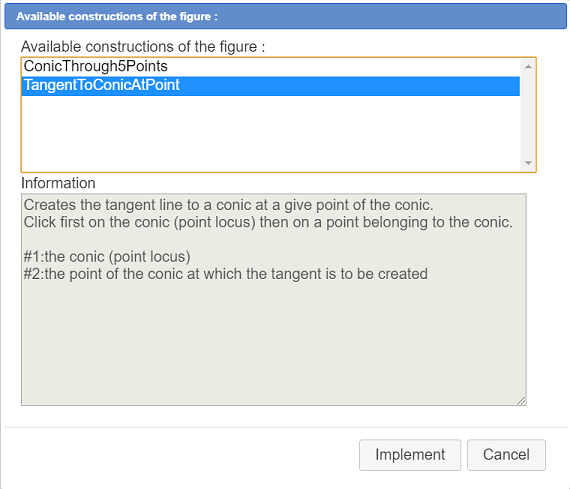
Task: Click the blank line between description and #1
Action: (273, 240)
